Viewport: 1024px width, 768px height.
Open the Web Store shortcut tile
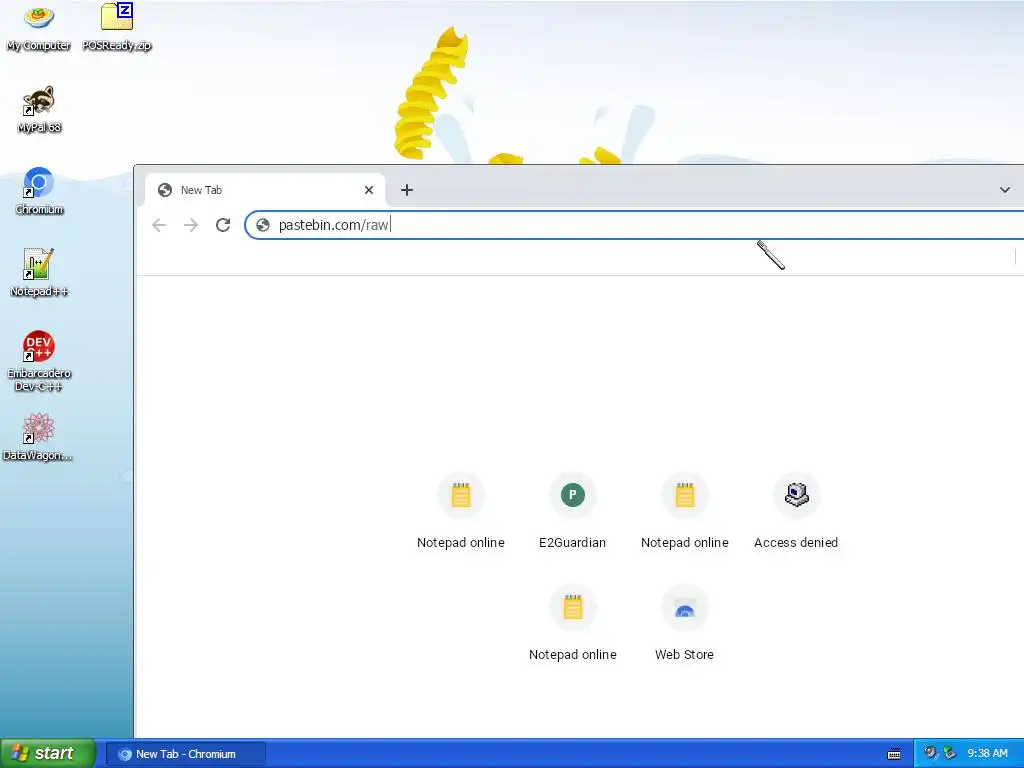[x=684, y=624]
